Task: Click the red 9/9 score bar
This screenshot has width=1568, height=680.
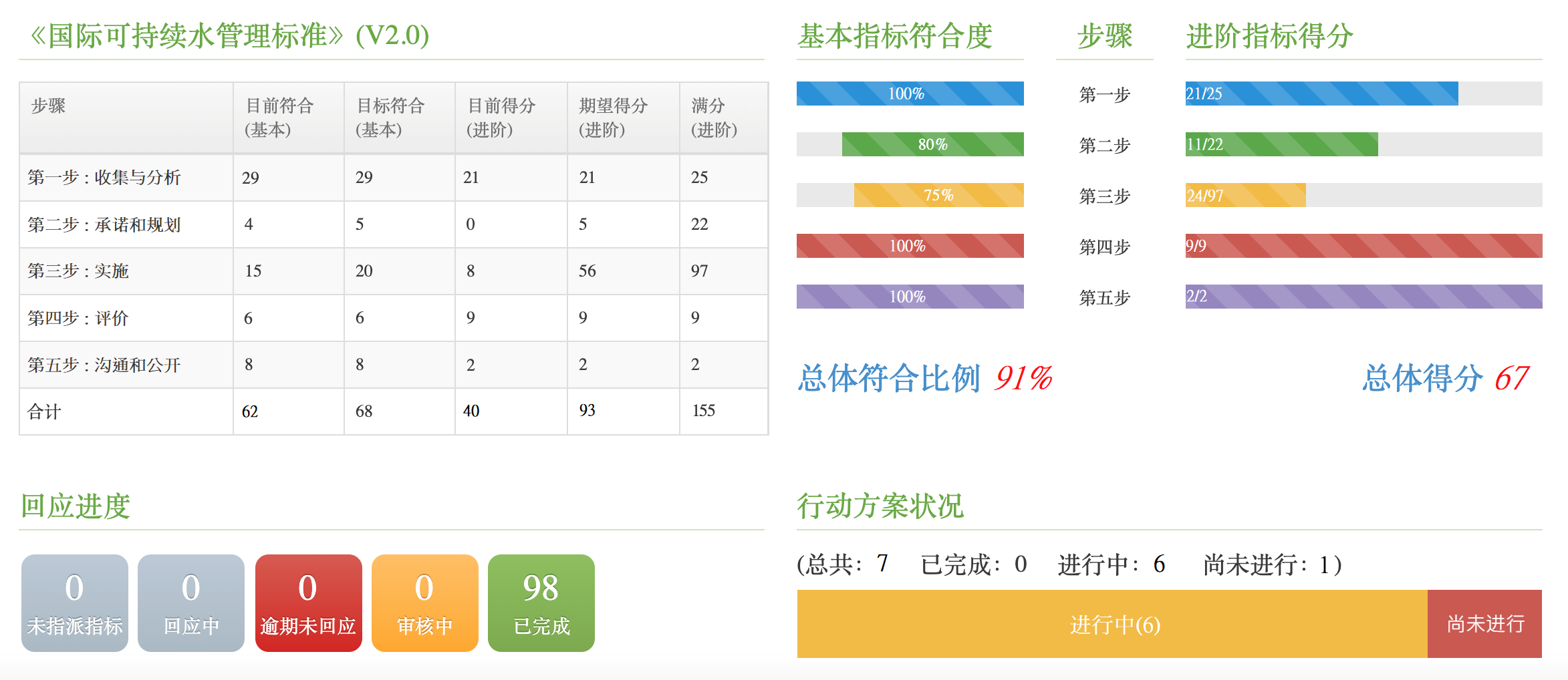Action: (x=1363, y=246)
